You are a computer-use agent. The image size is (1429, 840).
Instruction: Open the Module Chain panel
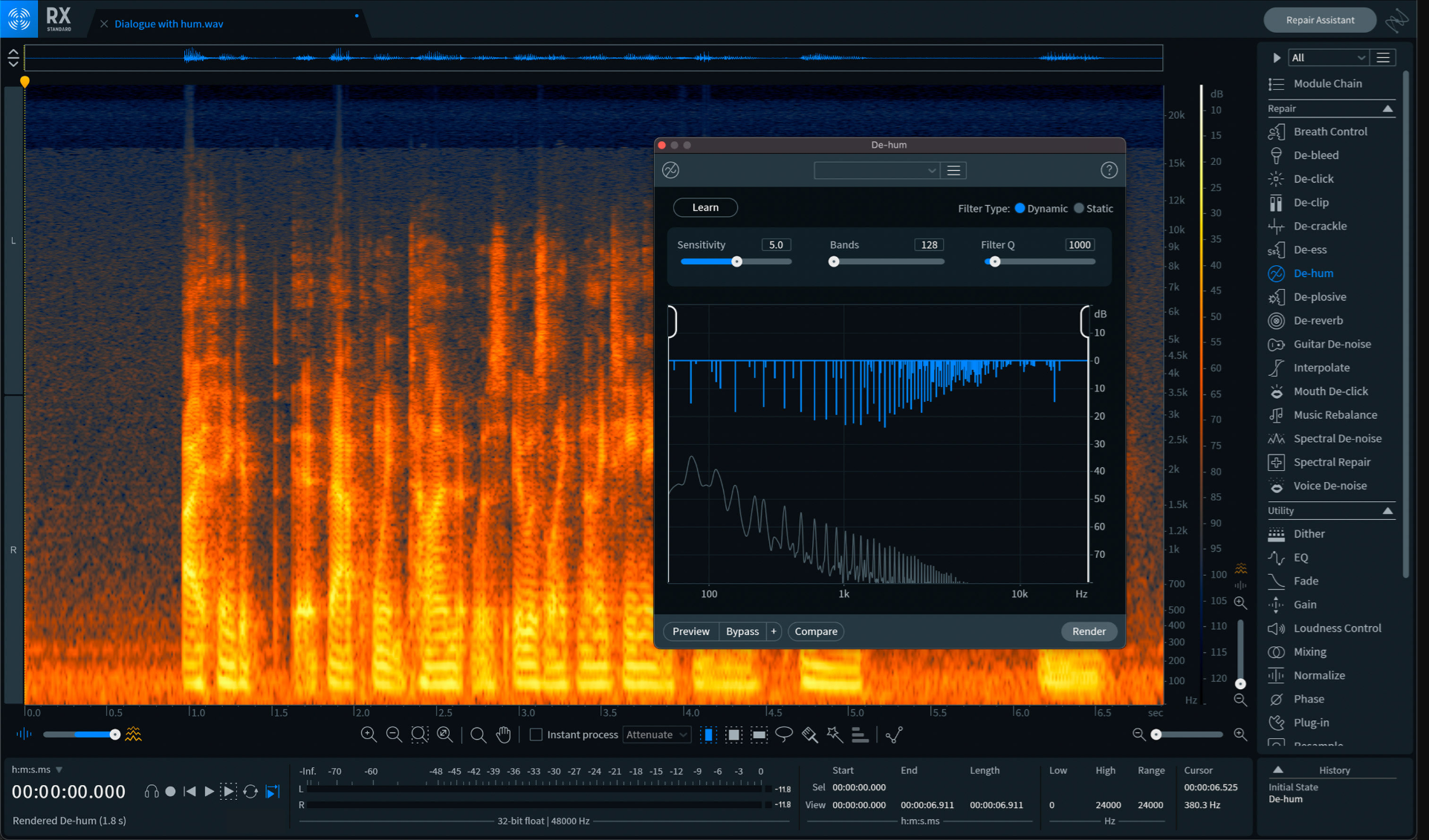(1328, 83)
